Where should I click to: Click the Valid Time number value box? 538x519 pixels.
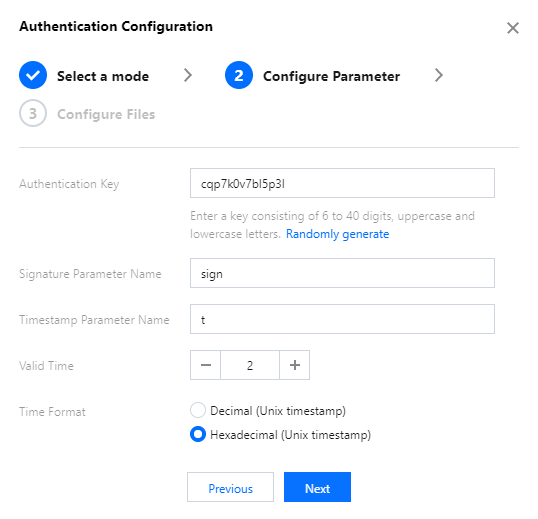coord(250,365)
